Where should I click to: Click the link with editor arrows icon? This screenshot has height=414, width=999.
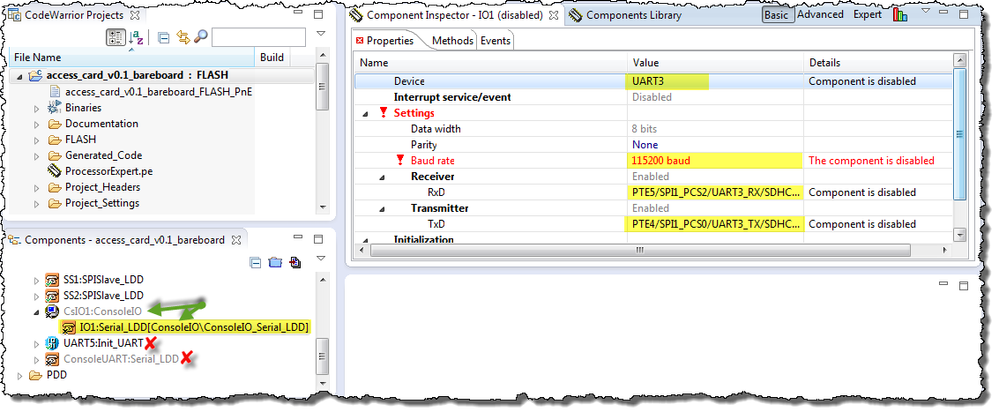click(183, 38)
